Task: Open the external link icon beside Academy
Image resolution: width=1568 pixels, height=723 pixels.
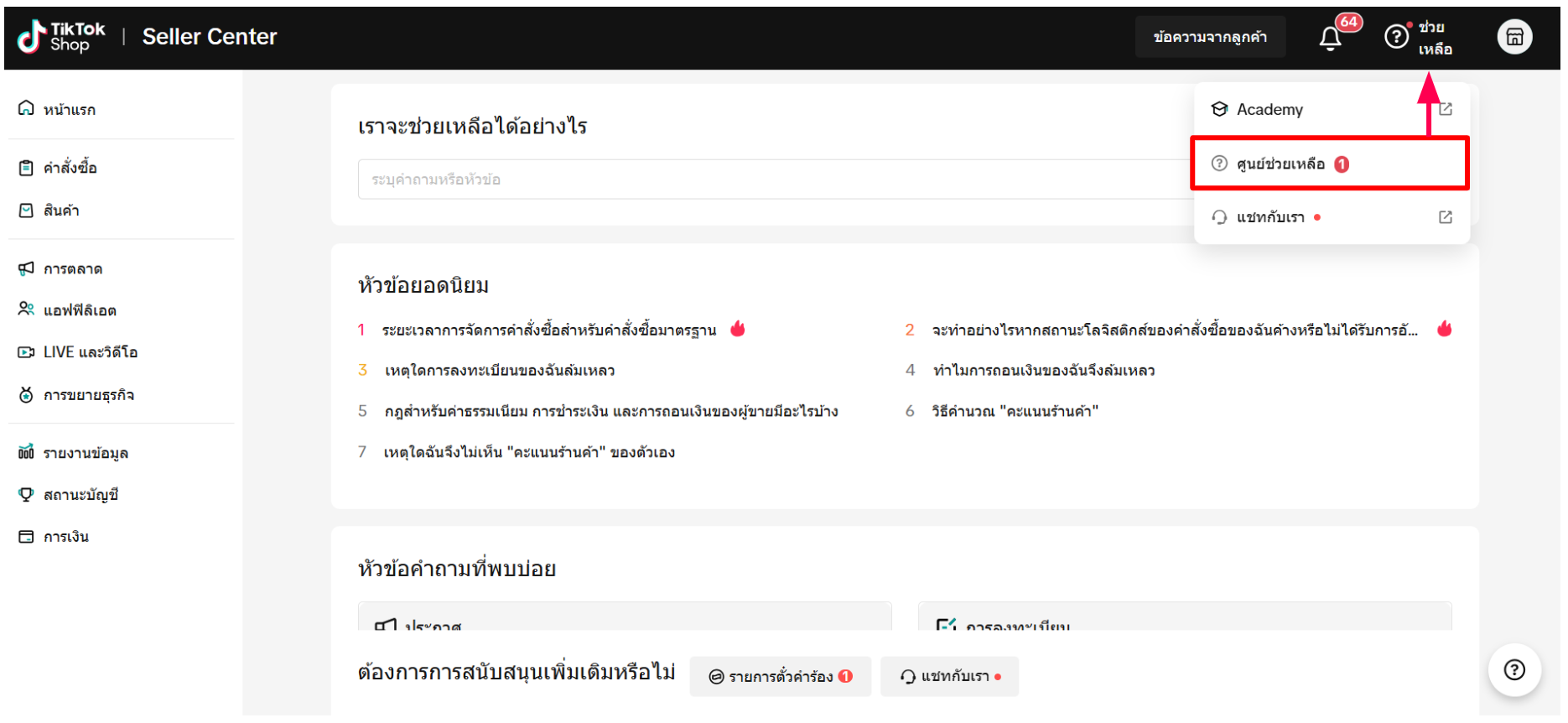Action: coord(1446,109)
